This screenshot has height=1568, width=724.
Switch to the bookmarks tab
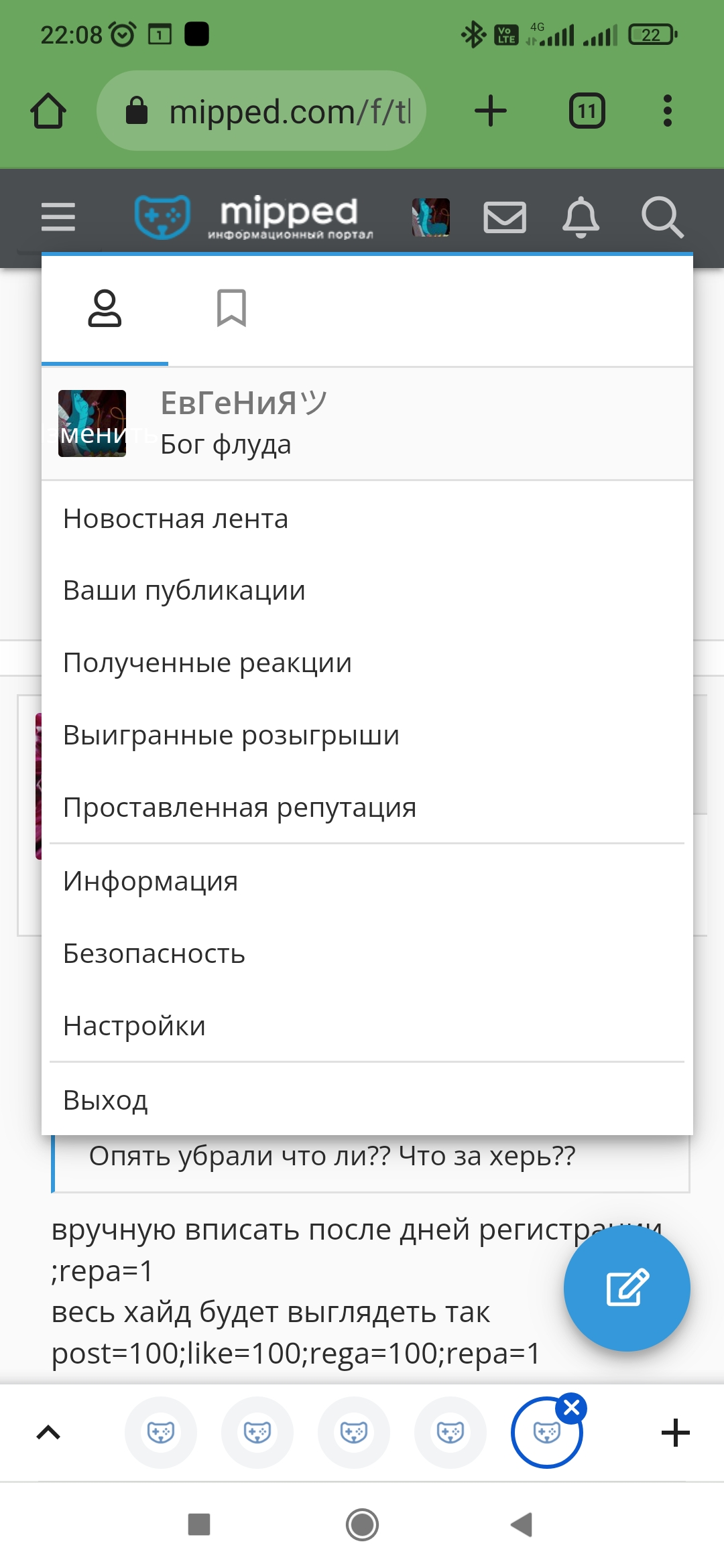[x=231, y=308]
